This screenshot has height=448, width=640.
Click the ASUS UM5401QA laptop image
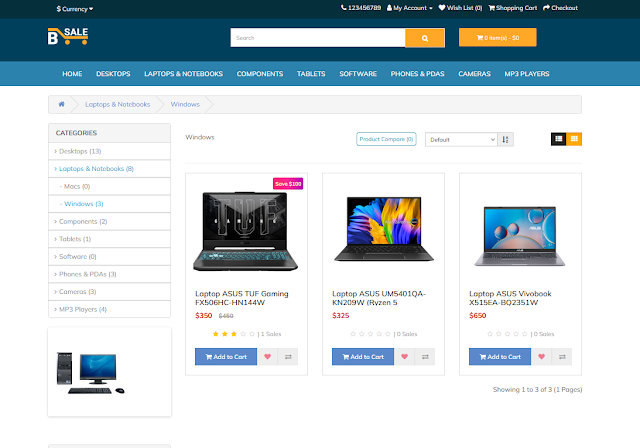click(384, 229)
